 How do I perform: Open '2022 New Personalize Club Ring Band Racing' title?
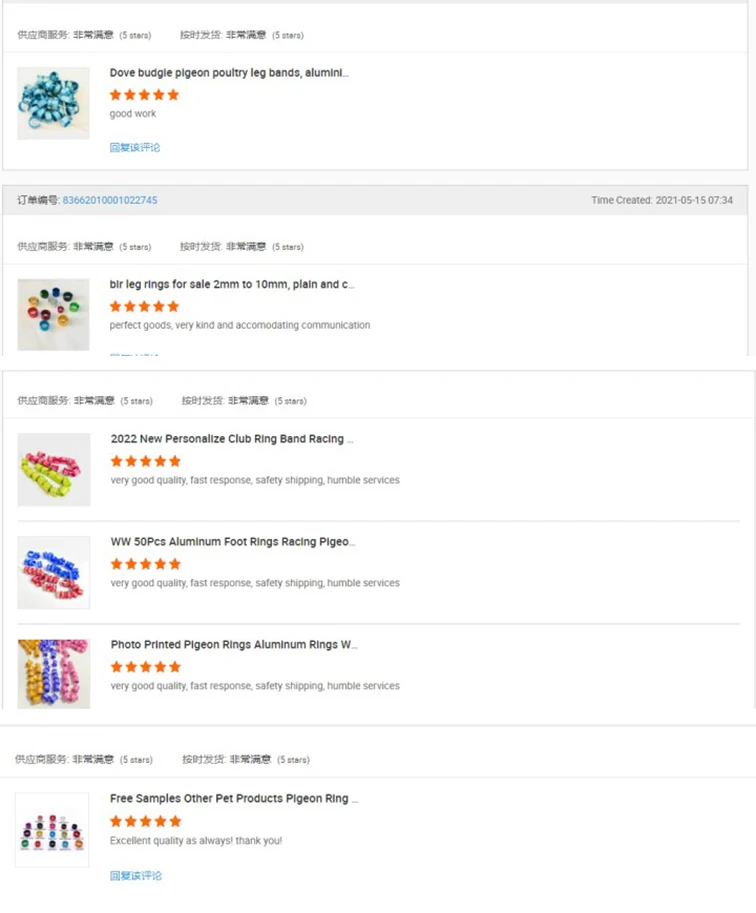pos(232,439)
